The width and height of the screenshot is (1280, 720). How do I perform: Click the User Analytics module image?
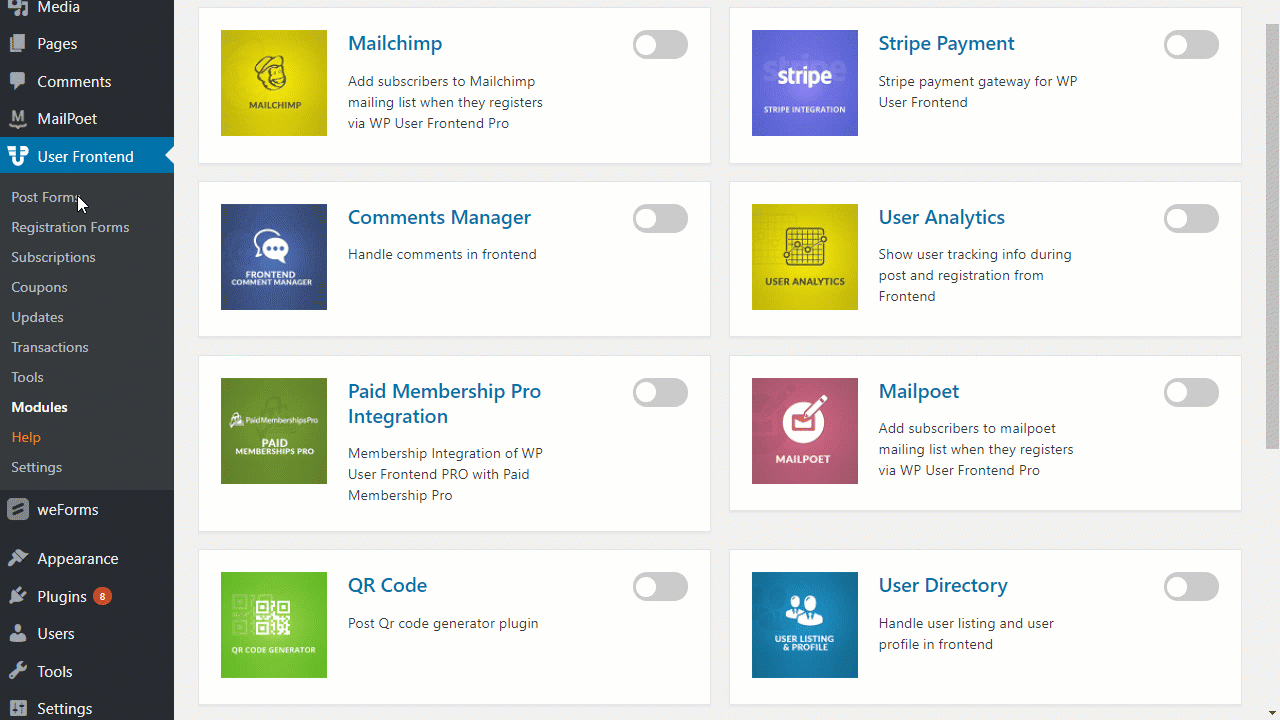tap(805, 257)
